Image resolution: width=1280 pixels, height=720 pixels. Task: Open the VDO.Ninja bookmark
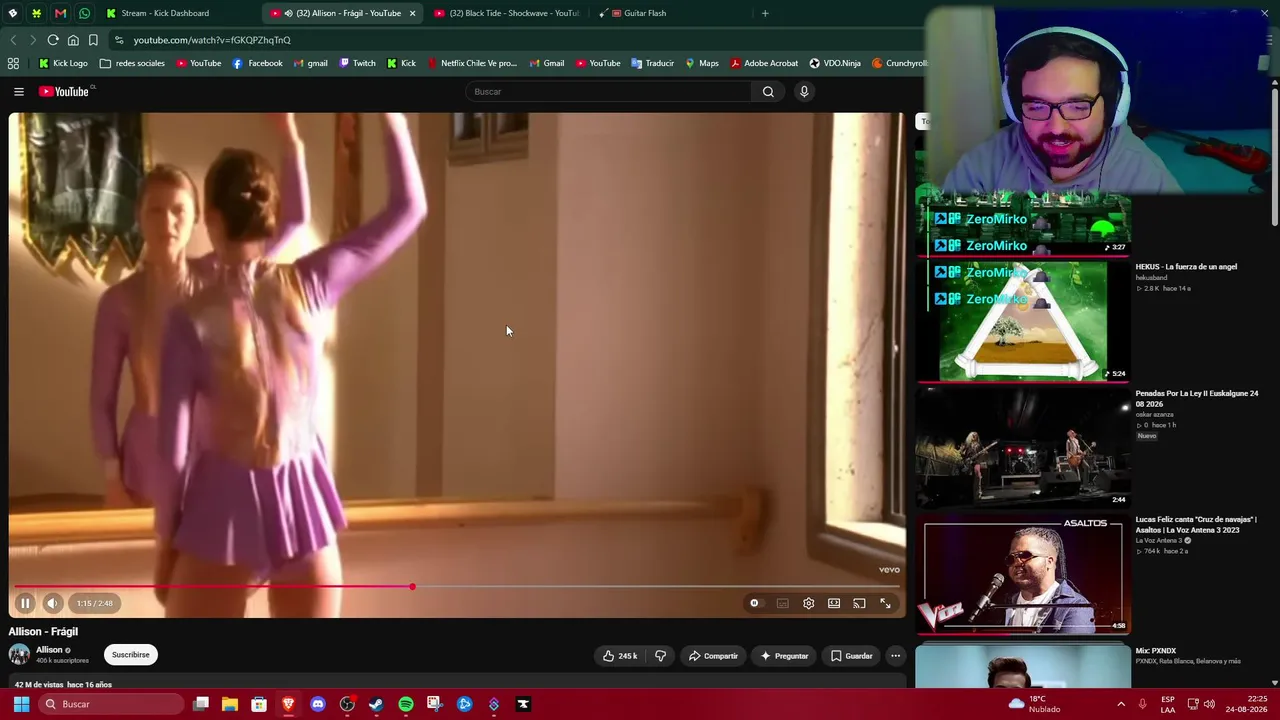click(835, 63)
